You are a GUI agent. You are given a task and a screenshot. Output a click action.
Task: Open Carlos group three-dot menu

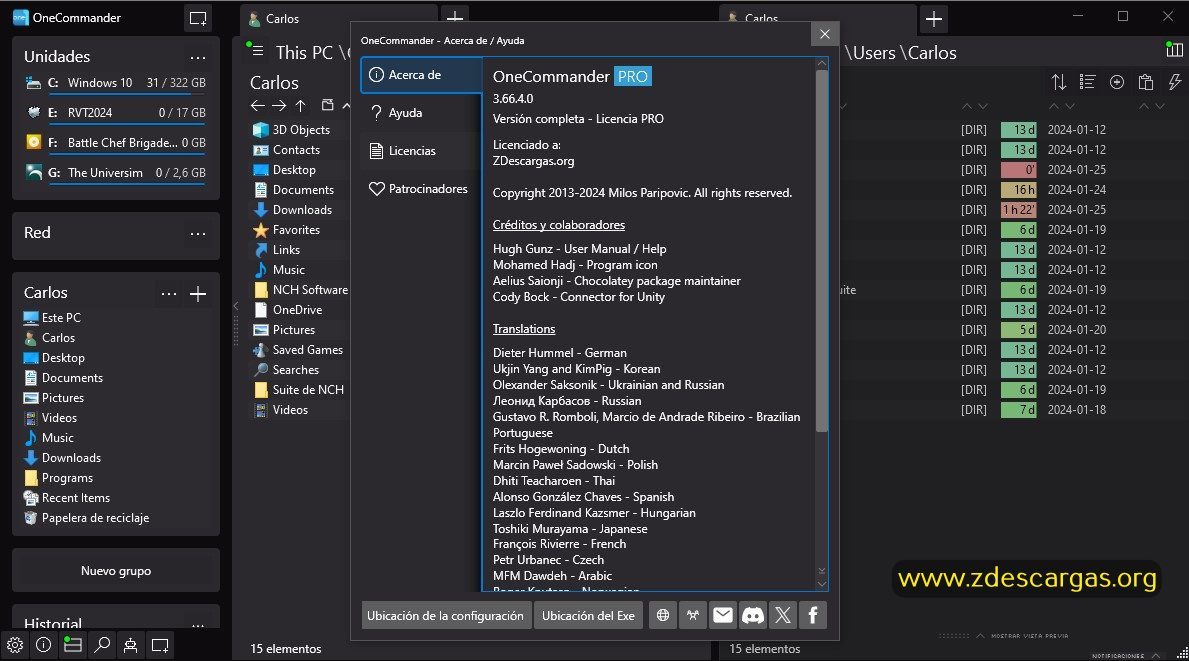pyautogui.click(x=169, y=293)
